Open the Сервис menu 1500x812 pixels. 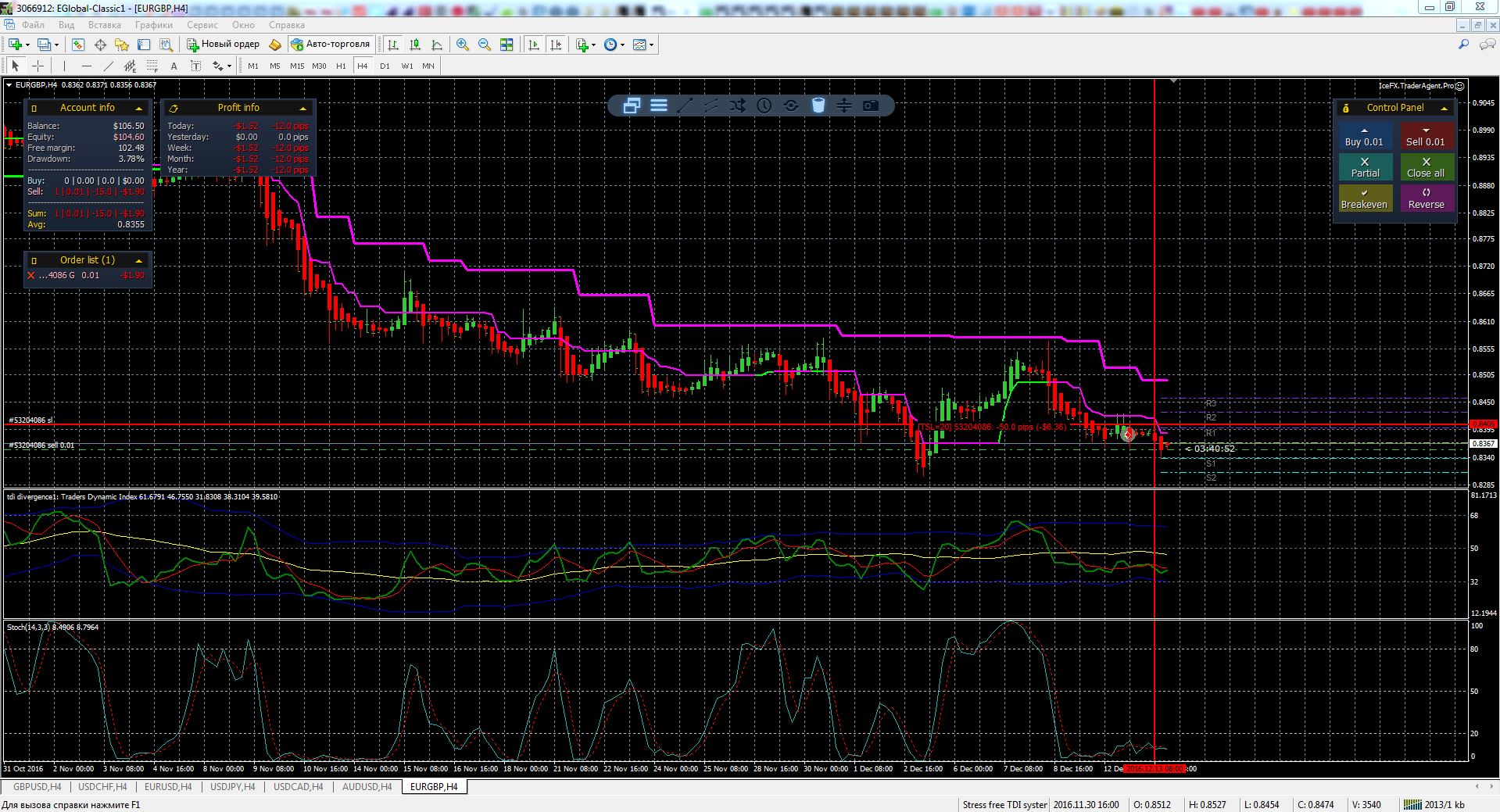coord(202,25)
